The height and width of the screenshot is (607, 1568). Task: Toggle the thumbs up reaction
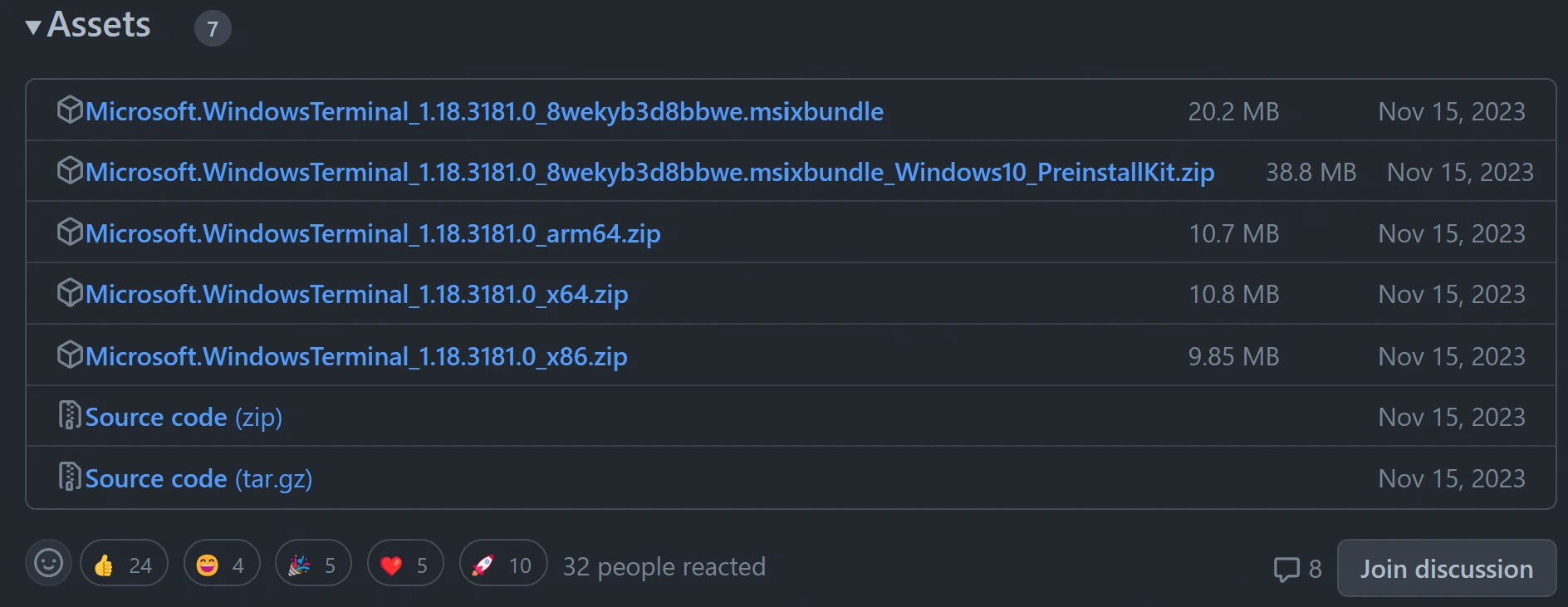click(124, 565)
